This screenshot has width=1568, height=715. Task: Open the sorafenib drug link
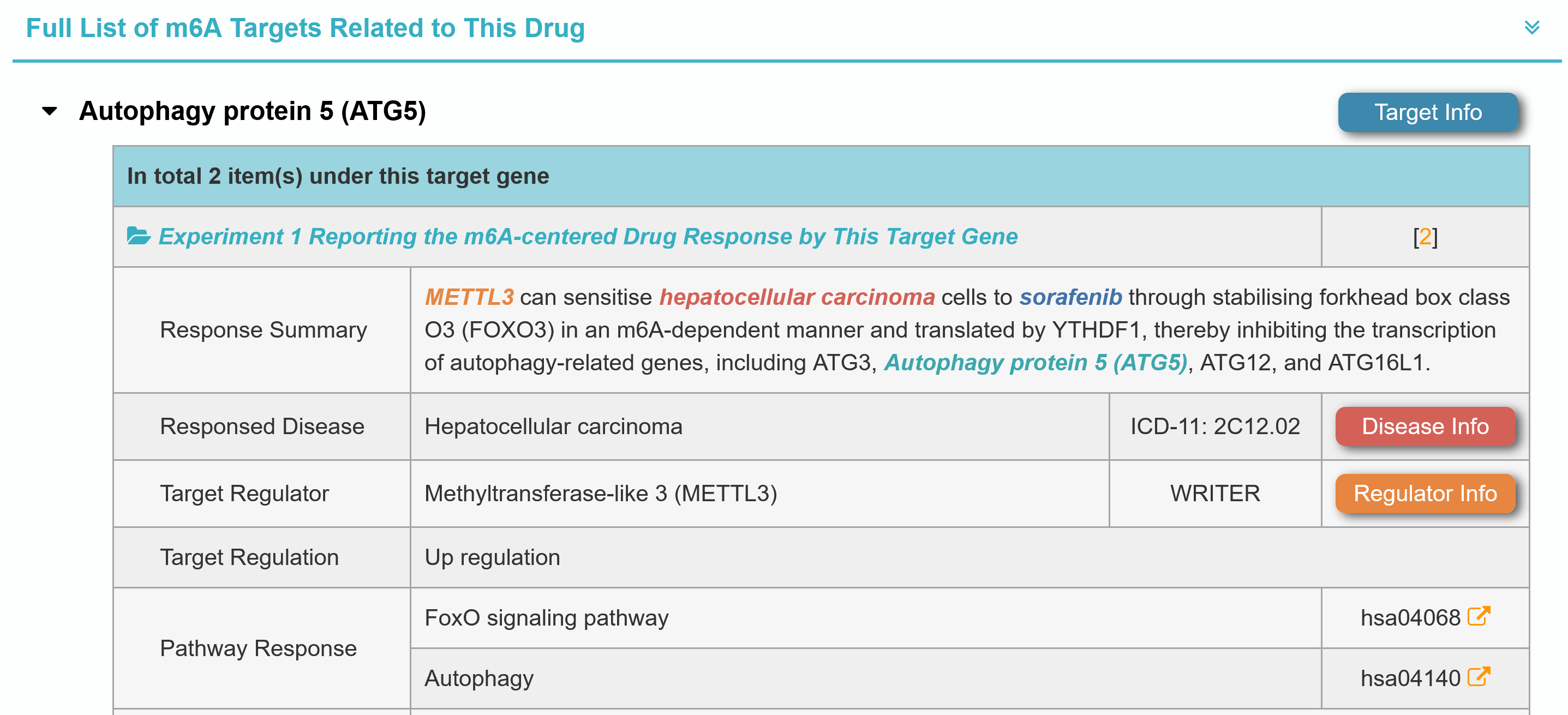point(1070,298)
